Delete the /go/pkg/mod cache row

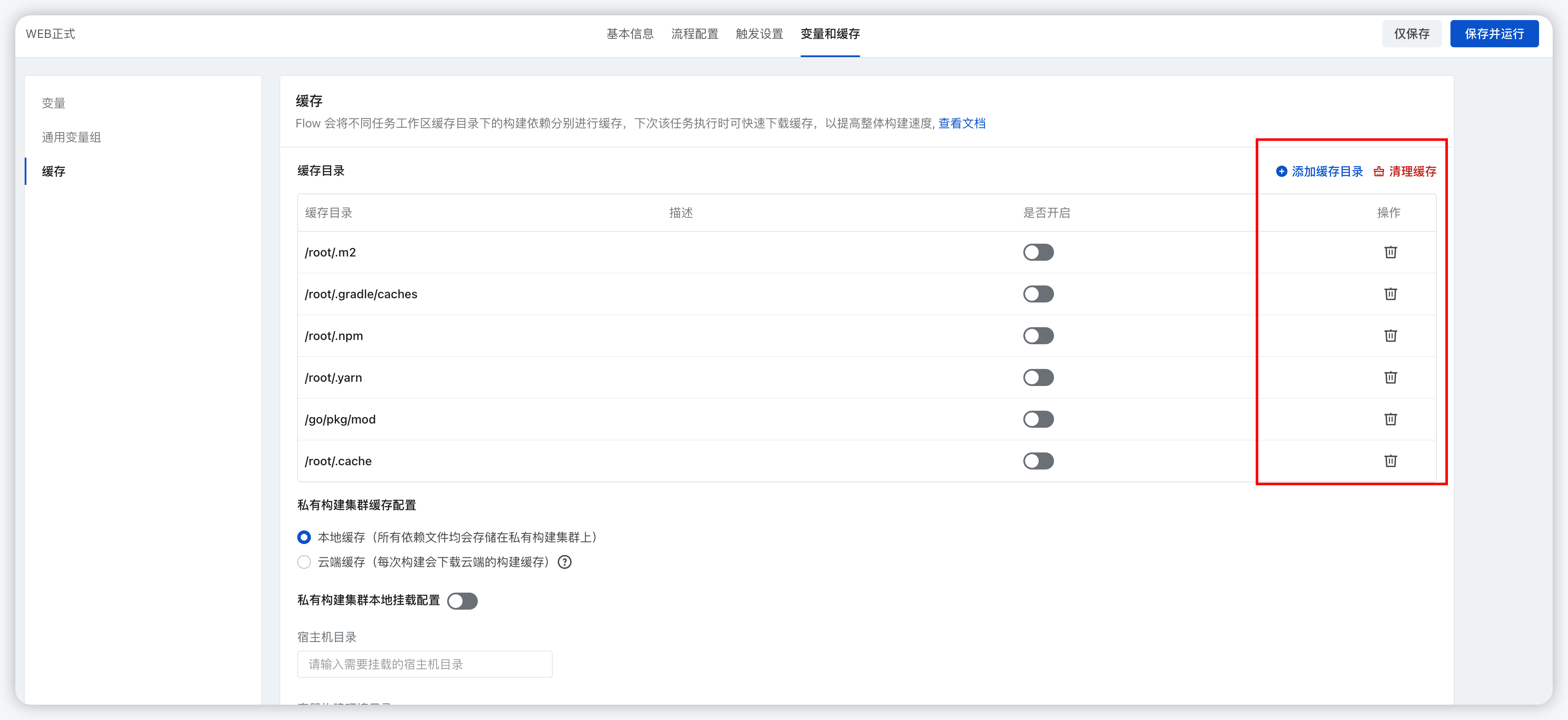click(1390, 419)
